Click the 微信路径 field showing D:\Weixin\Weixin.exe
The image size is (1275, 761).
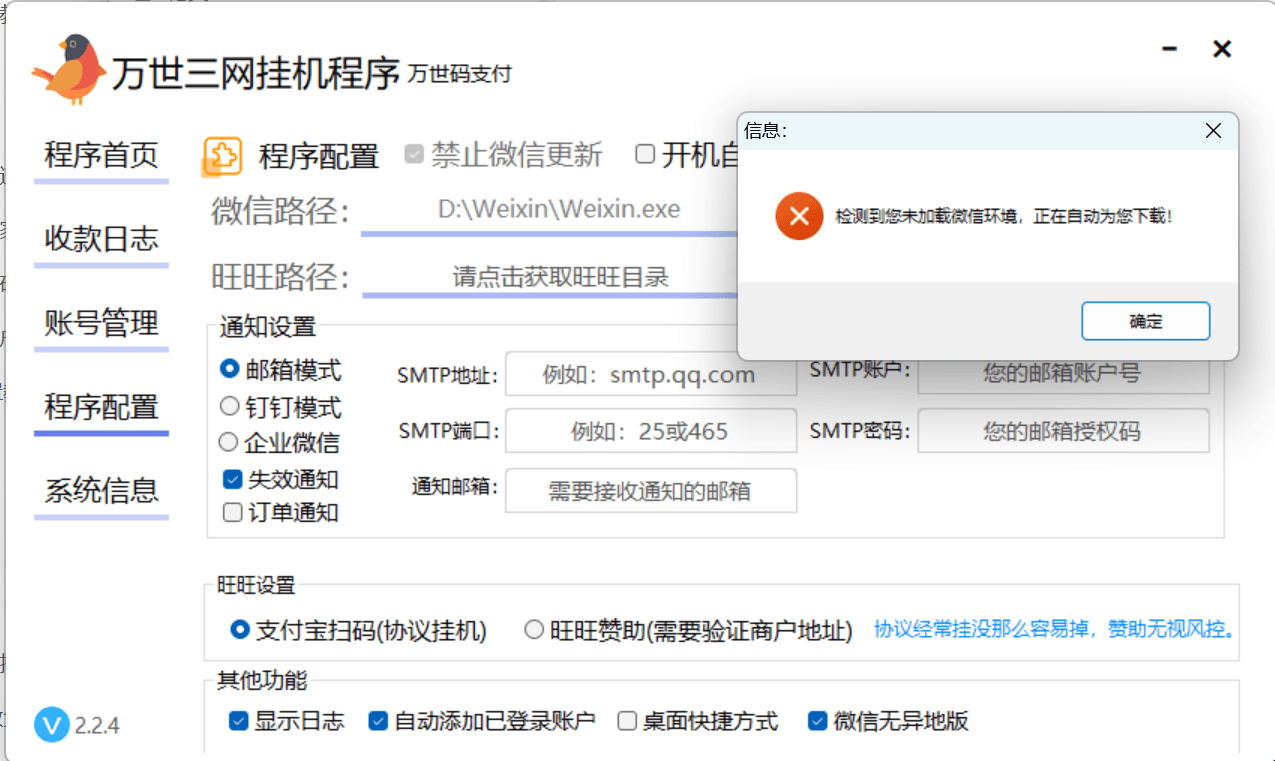(549, 210)
